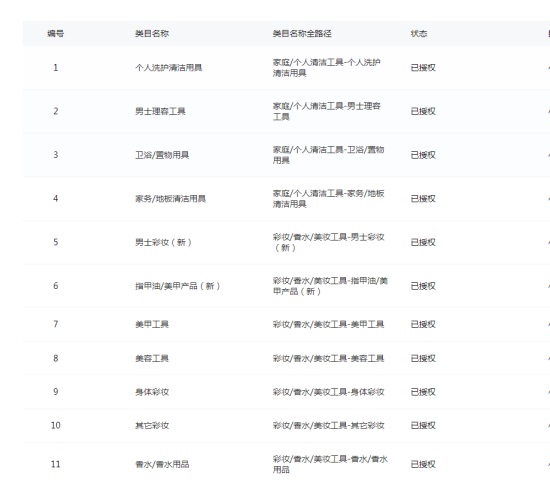Select the 美容工具 category name

(x=152, y=358)
